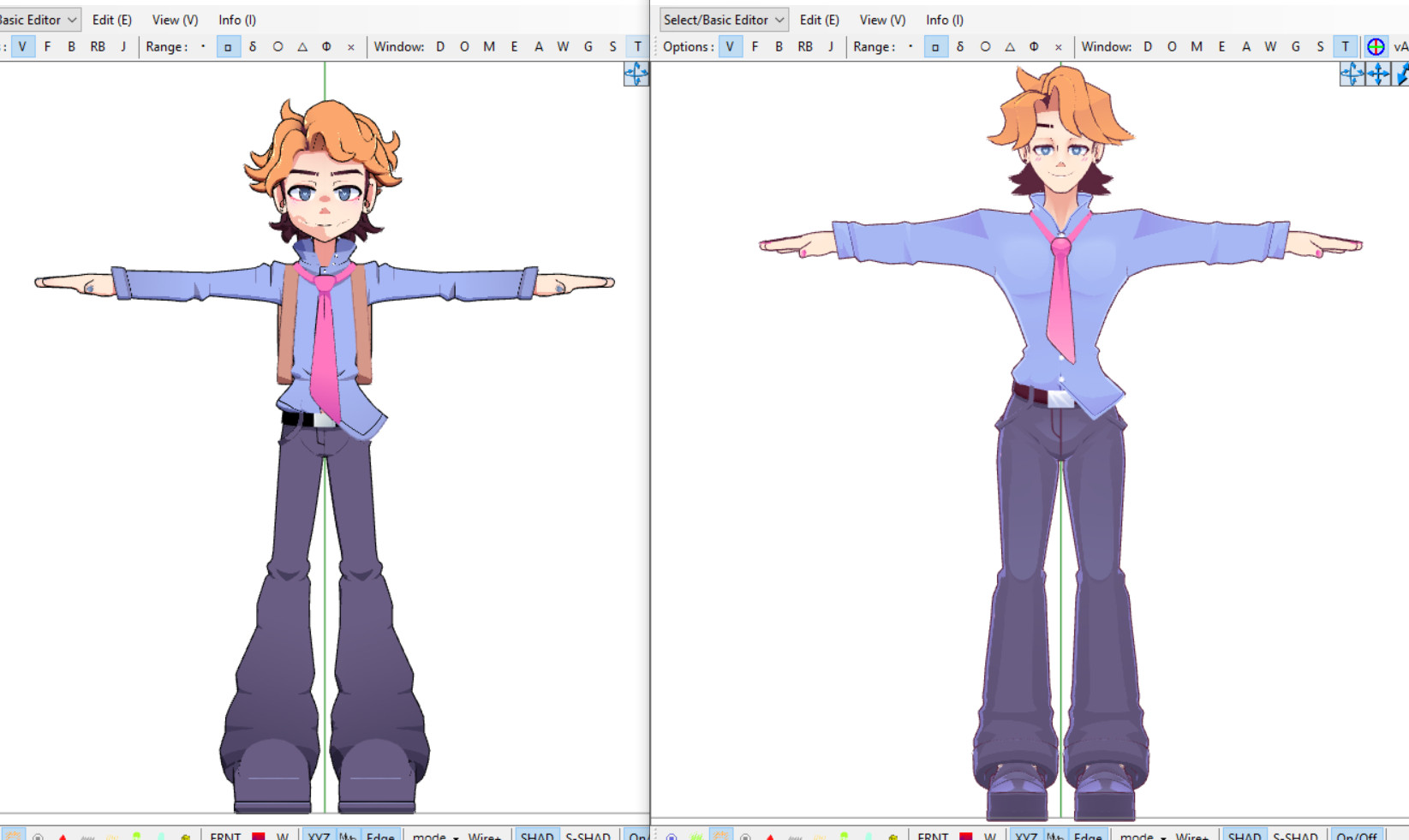Image resolution: width=1409 pixels, height=840 pixels.
Task: Open View (V) menu in right window
Action: click(x=882, y=20)
